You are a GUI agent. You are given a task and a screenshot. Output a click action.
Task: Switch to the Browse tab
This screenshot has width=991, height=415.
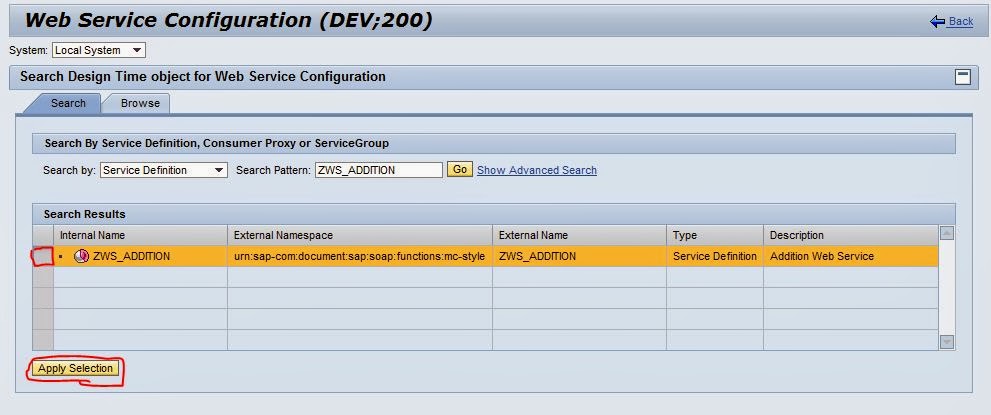[x=140, y=103]
